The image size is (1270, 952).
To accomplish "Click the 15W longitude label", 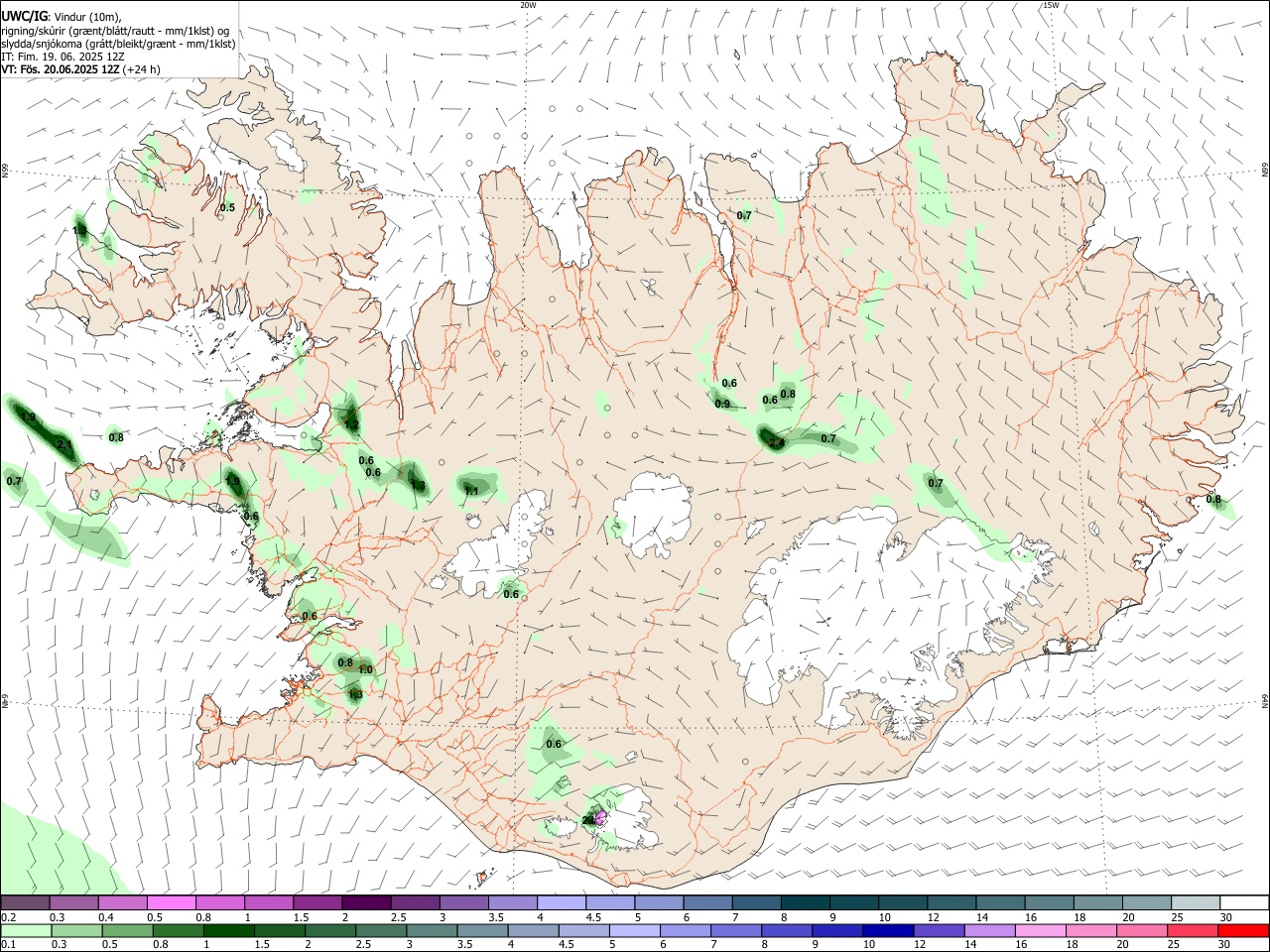I will (x=1051, y=5).
